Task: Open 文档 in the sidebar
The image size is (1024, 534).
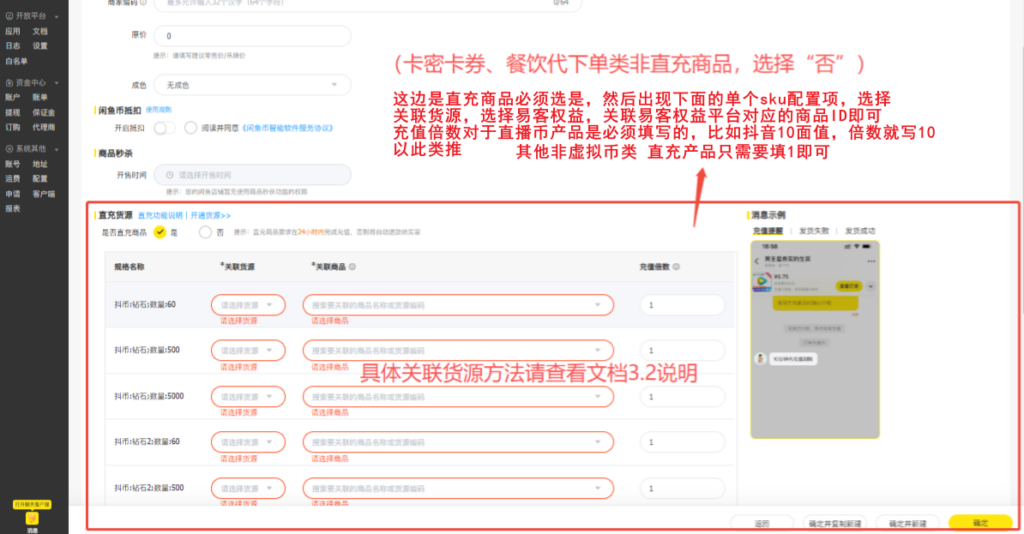Action: pos(40,31)
